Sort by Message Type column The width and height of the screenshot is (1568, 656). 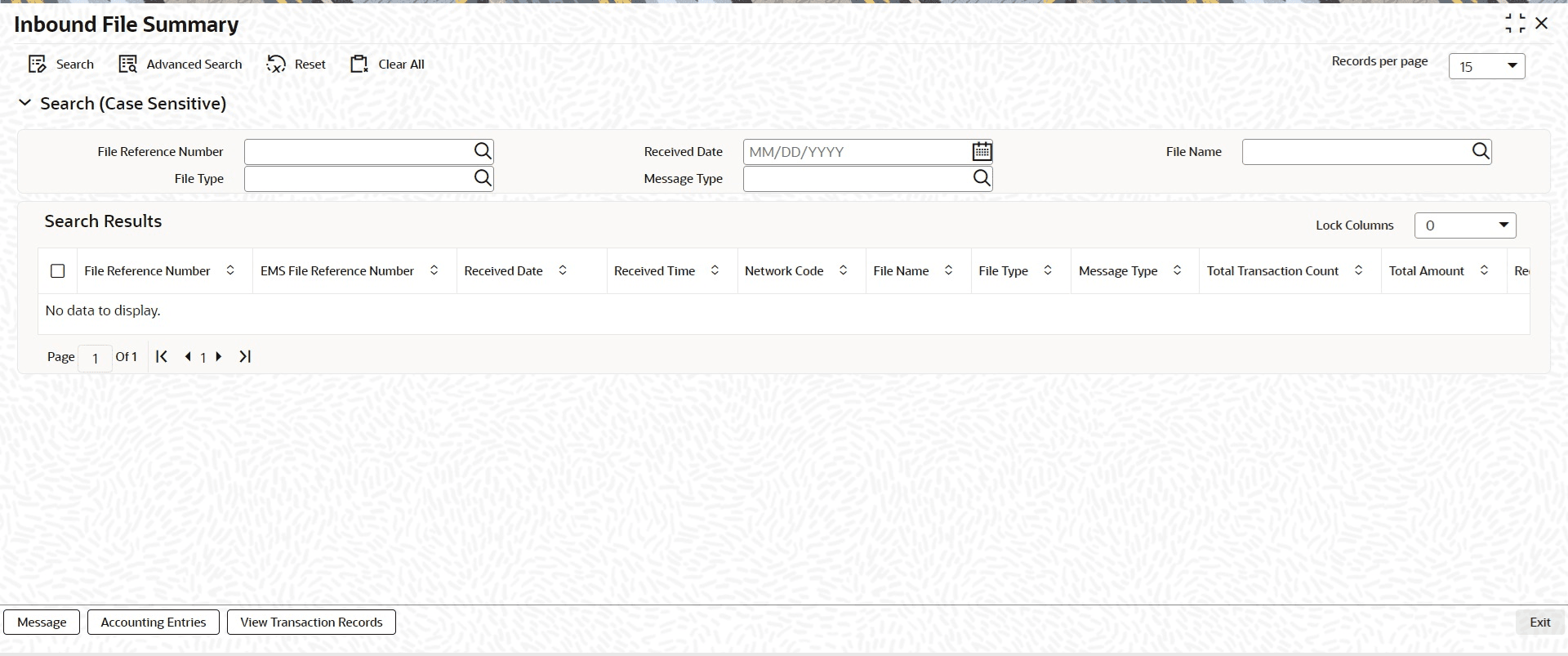pos(1177,270)
